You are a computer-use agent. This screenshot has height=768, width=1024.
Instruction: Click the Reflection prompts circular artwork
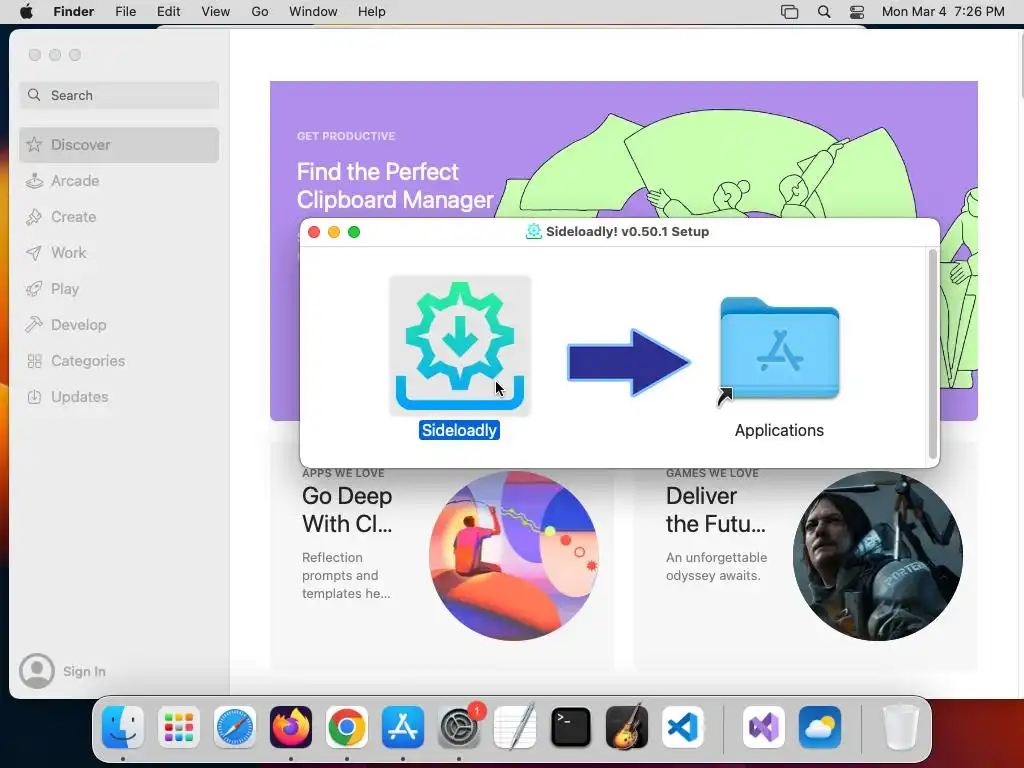pyautogui.click(x=514, y=556)
